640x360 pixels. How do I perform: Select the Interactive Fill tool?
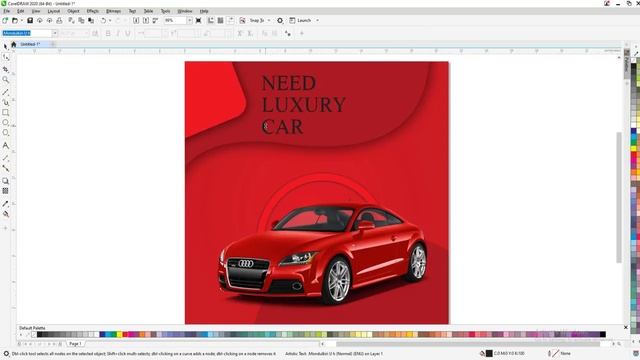coord(5,214)
